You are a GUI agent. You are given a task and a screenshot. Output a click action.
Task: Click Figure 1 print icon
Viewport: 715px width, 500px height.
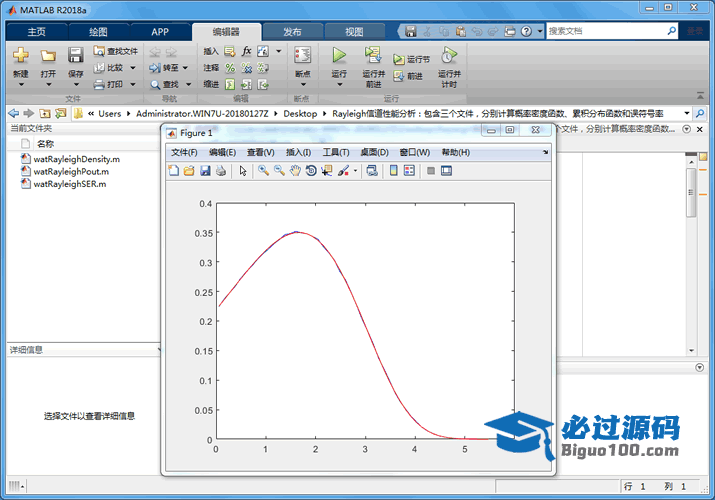[221, 171]
